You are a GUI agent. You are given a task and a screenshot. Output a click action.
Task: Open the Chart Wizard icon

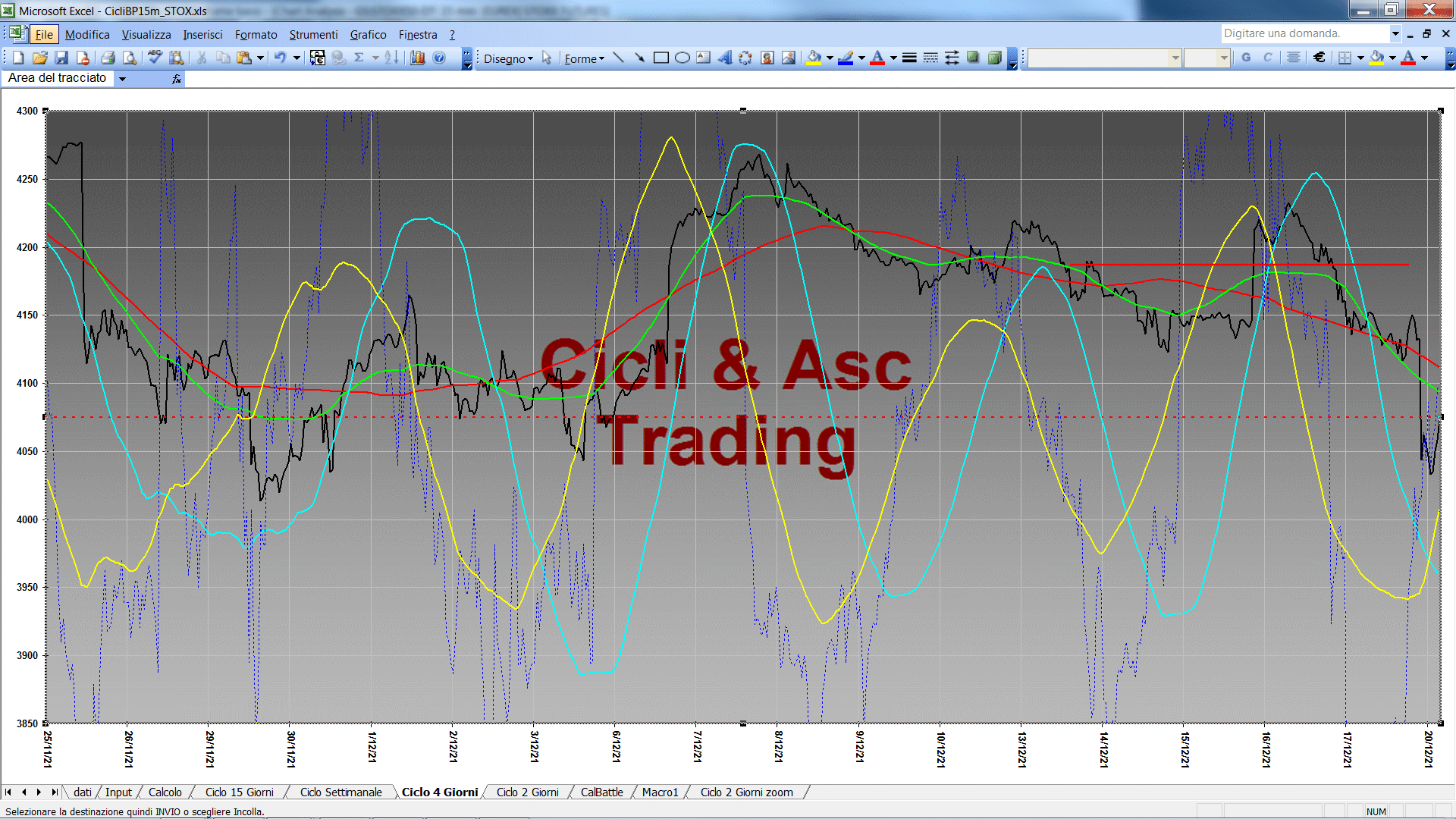pyautogui.click(x=417, y=58)
